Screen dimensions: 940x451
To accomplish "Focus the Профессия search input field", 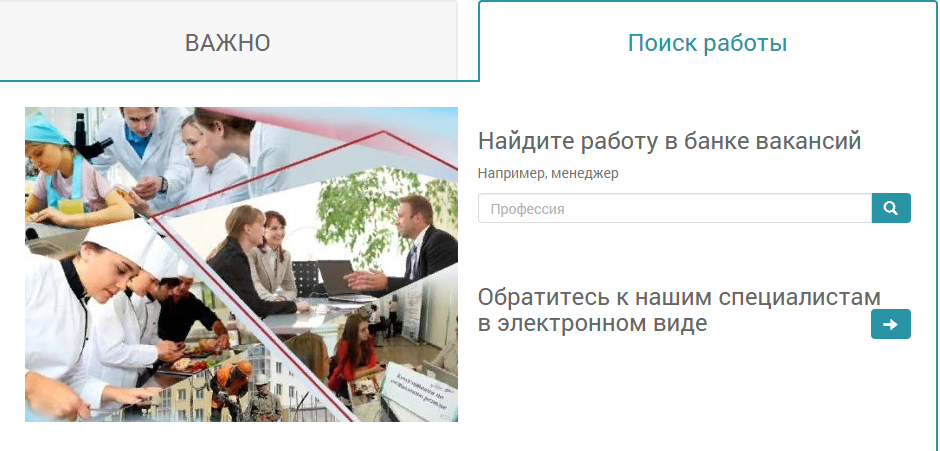I will 675,209.
